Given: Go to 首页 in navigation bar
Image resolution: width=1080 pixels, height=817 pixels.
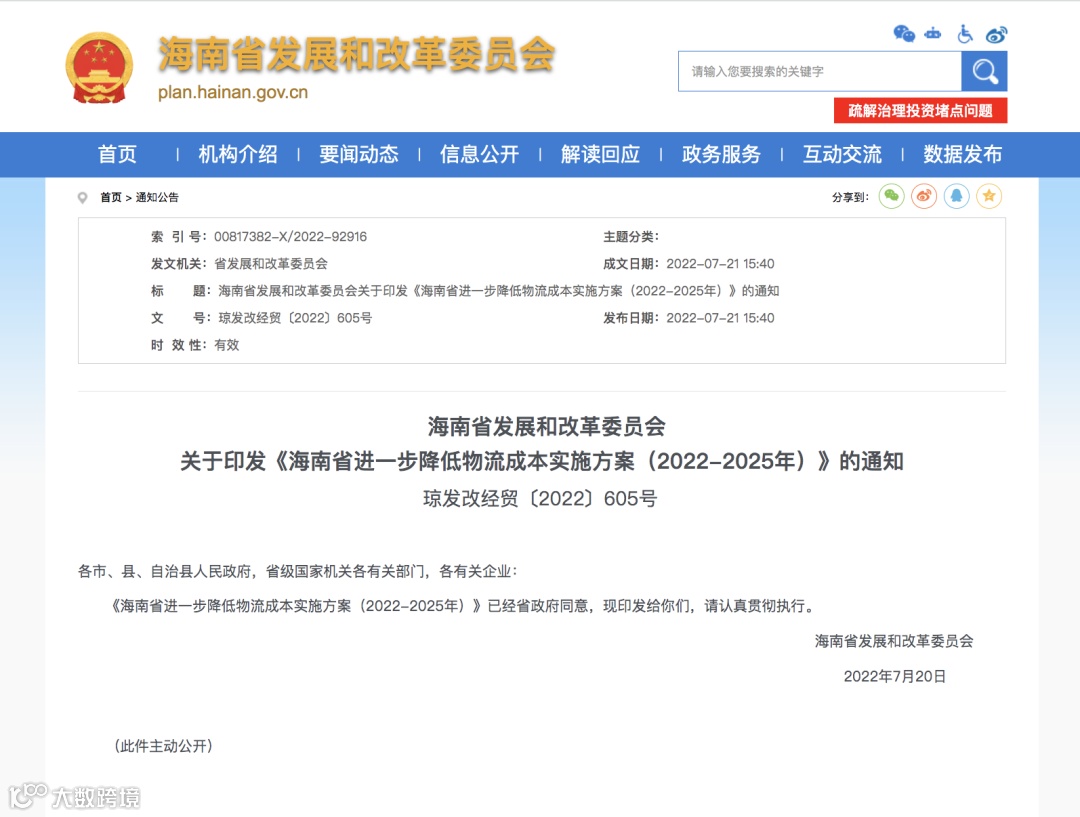Looking at the screenshot, I should click(x=117, y=154).
